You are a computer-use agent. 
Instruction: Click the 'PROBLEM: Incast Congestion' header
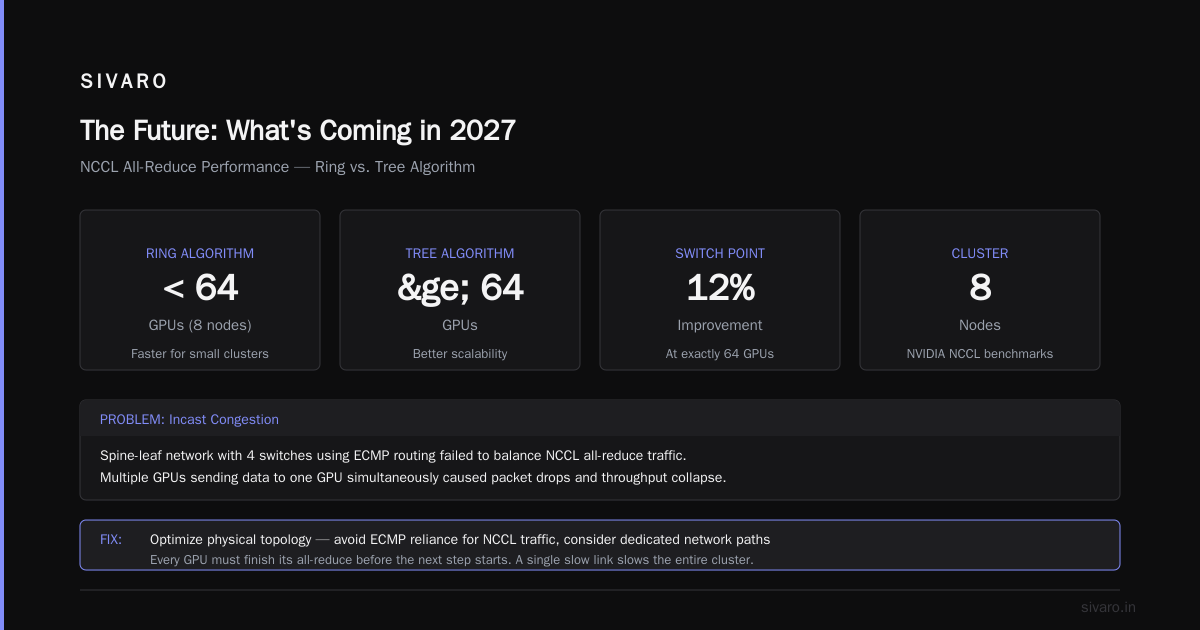tap(189, 419)
